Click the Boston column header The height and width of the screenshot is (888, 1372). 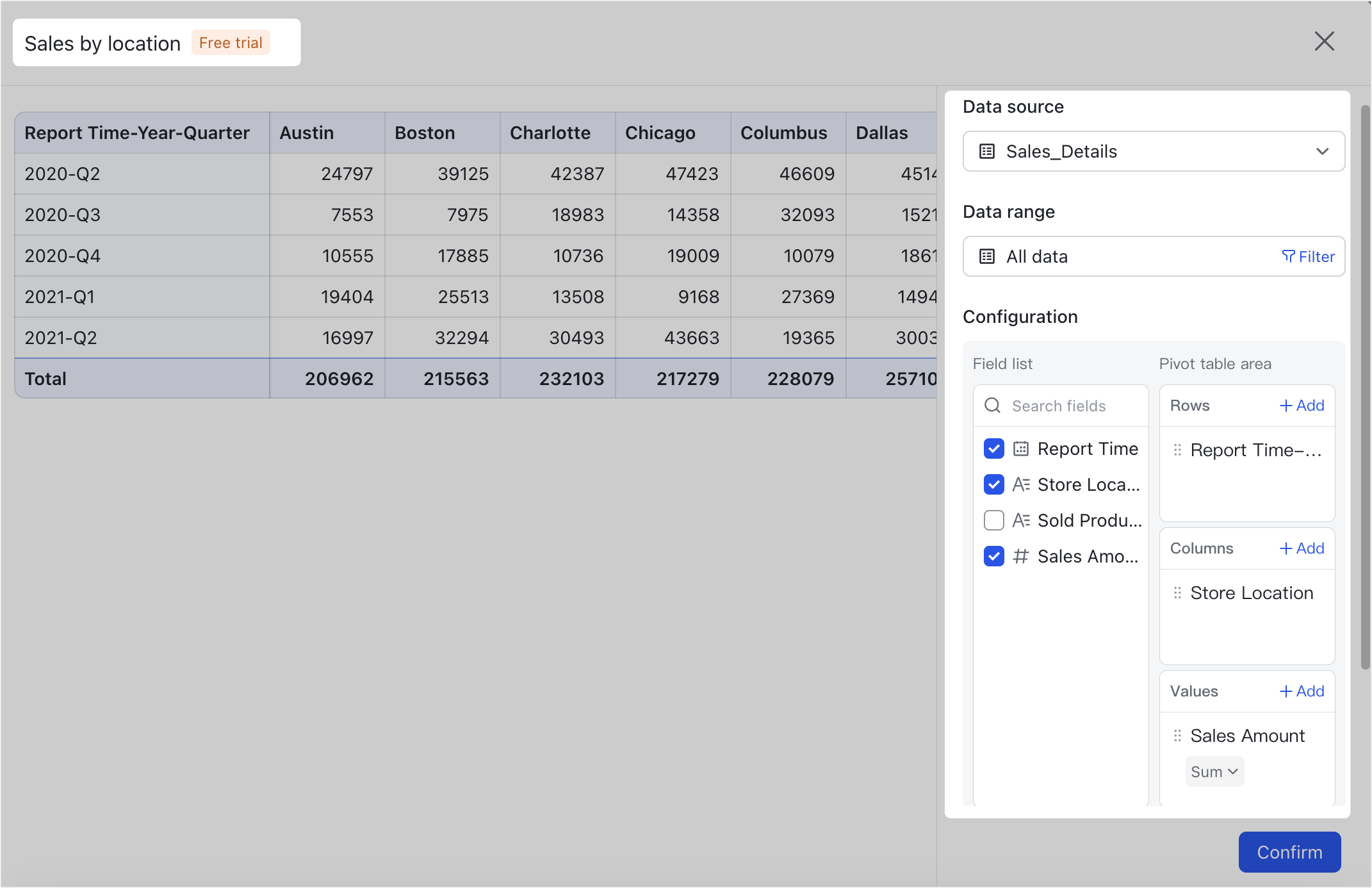443,133
